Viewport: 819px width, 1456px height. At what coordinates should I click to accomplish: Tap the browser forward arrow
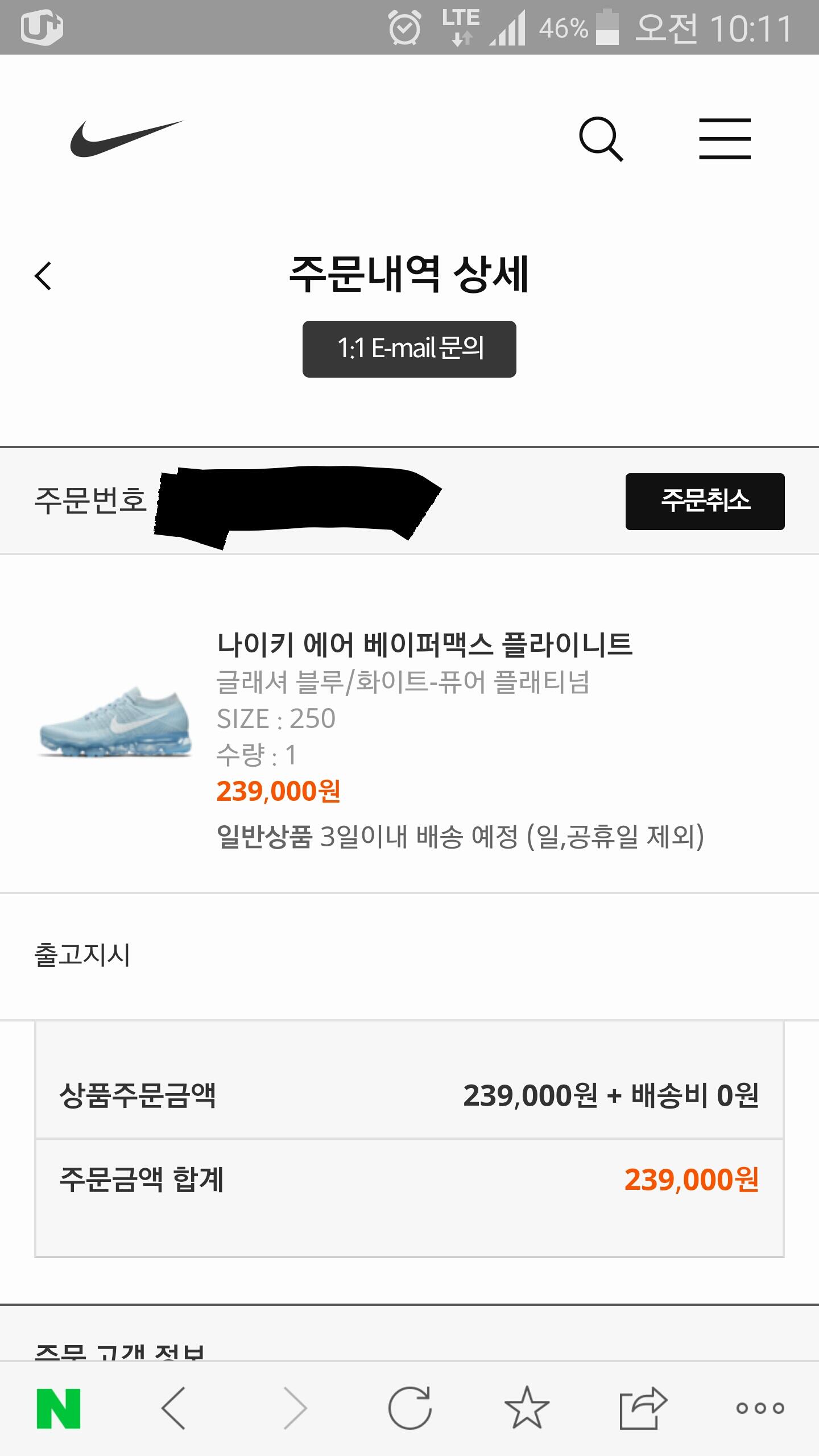(296, 1408)
